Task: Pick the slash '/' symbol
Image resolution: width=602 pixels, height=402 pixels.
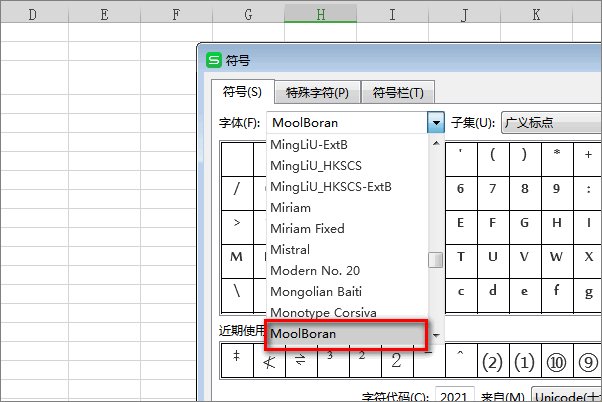Action: 237,193
